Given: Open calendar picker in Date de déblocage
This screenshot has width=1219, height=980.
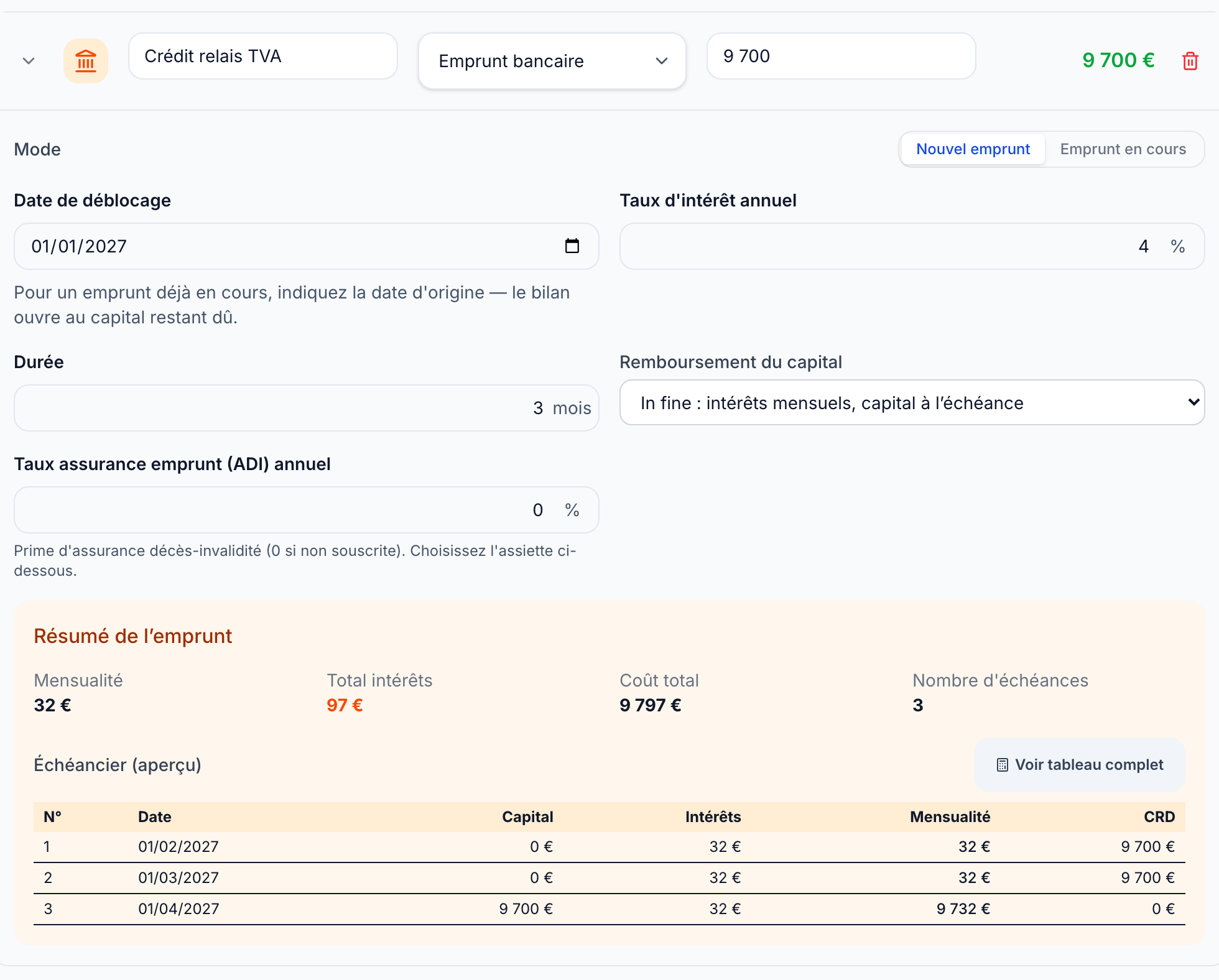Looking at the screenshot, I should [572, 246].
